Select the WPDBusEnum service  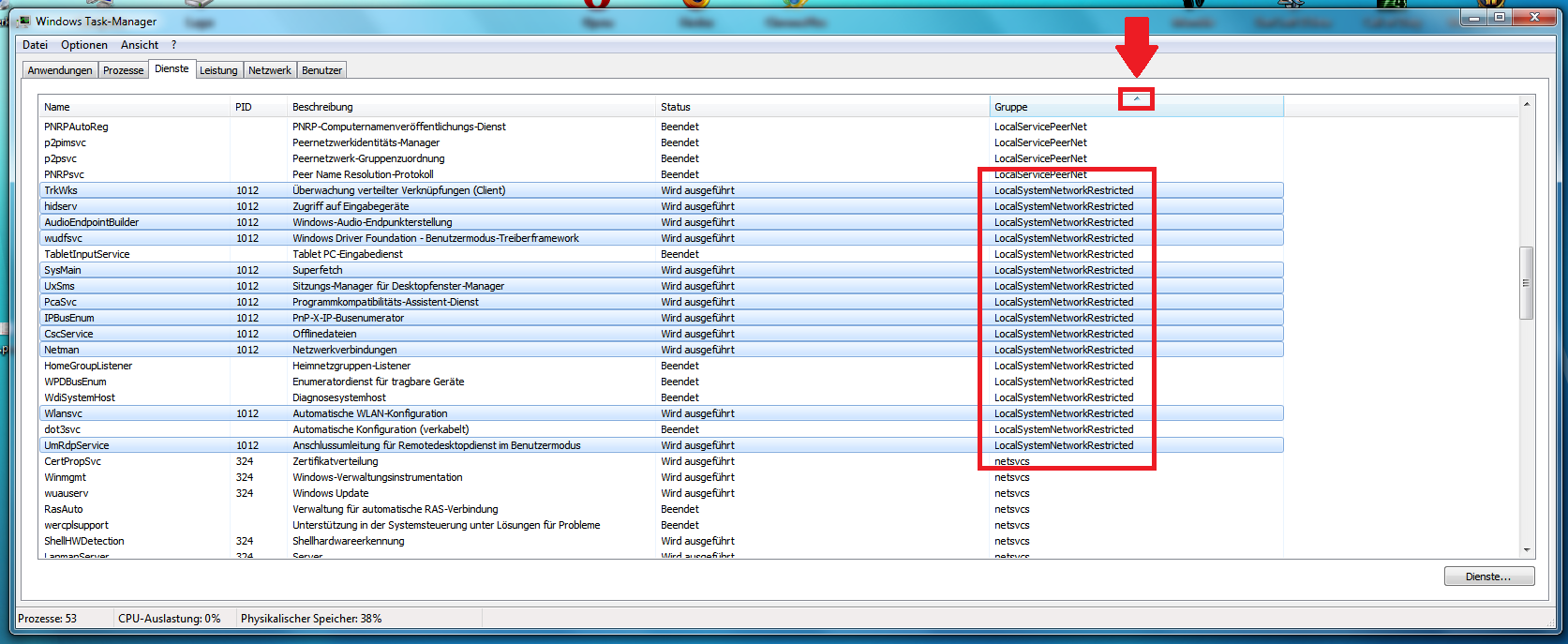coord(75,382)
